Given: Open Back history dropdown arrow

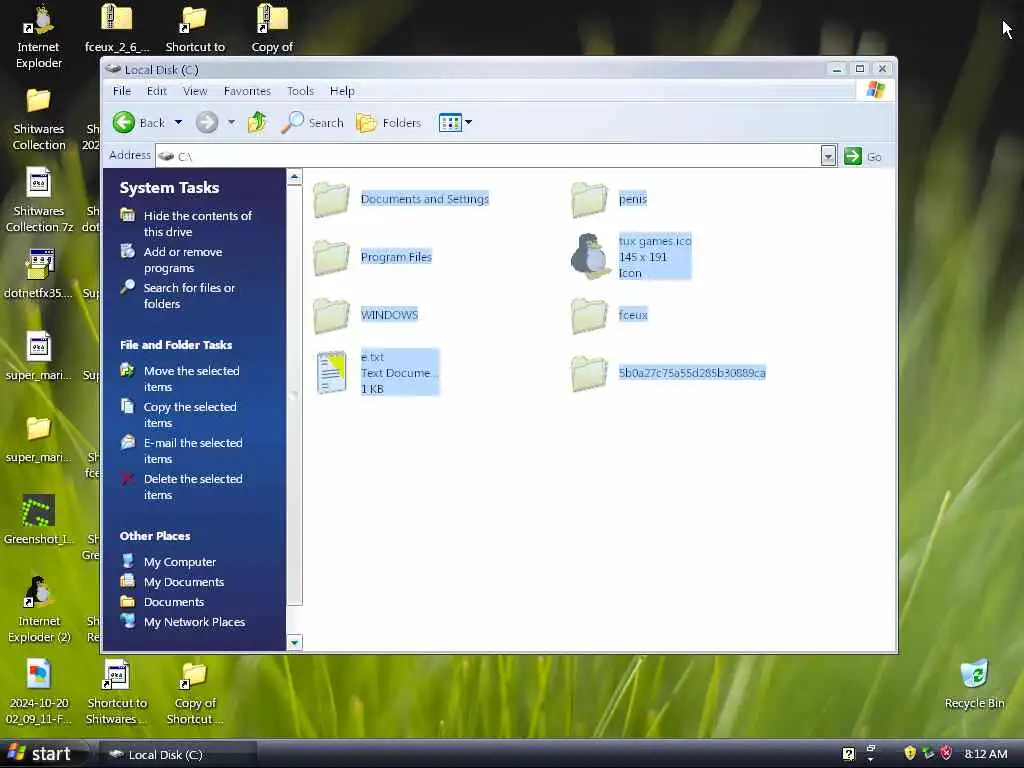Looking at the screenshot, I should (178, 122).
